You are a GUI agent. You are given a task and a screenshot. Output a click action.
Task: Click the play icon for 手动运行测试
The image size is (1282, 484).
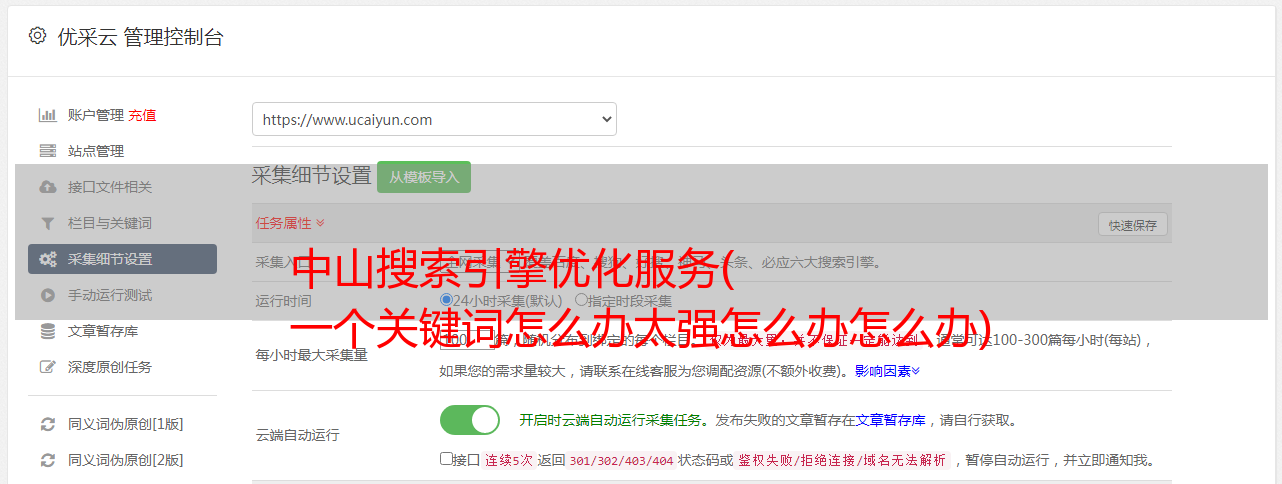pos(47,295)
